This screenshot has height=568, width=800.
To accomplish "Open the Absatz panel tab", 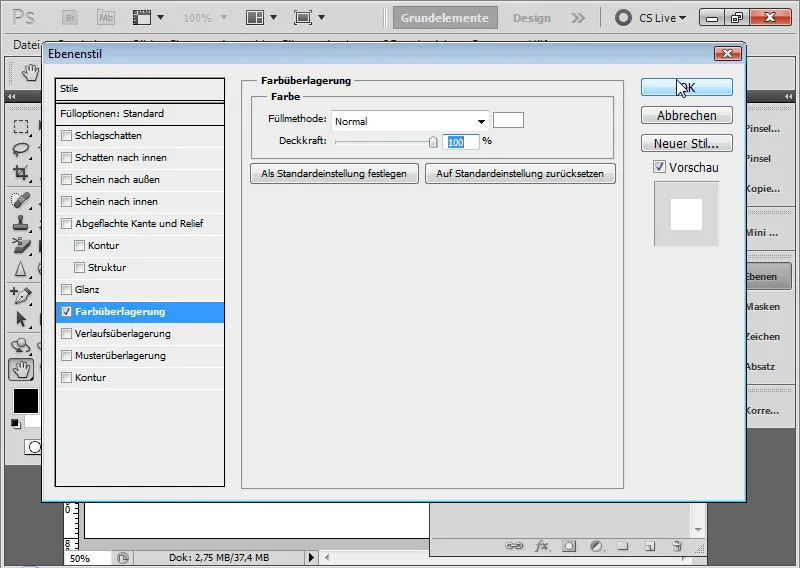I will coord(760,366).
